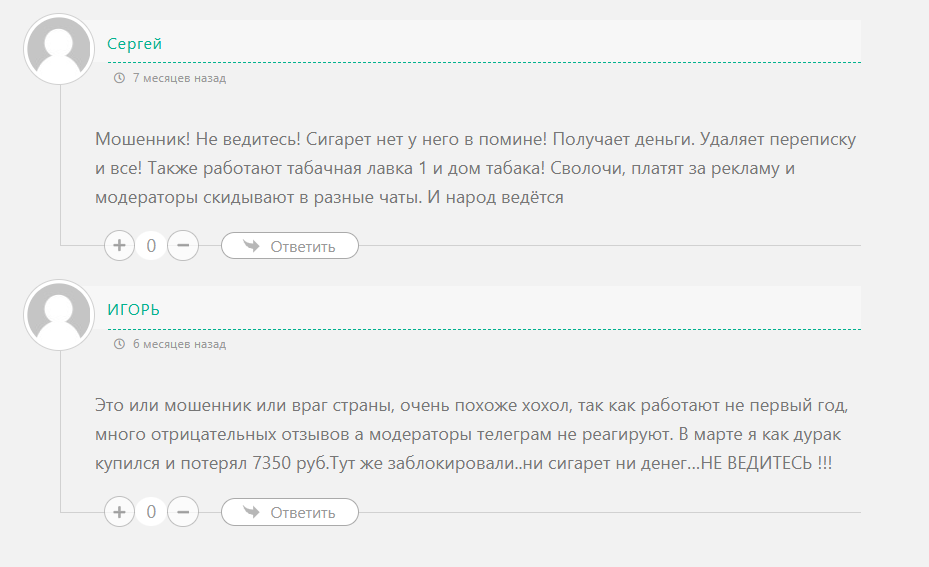This screenshot has height=567, width=929.
Task: Upvote ИГОРЬ's comment with plus button
Action: click(x=119, y=511)
